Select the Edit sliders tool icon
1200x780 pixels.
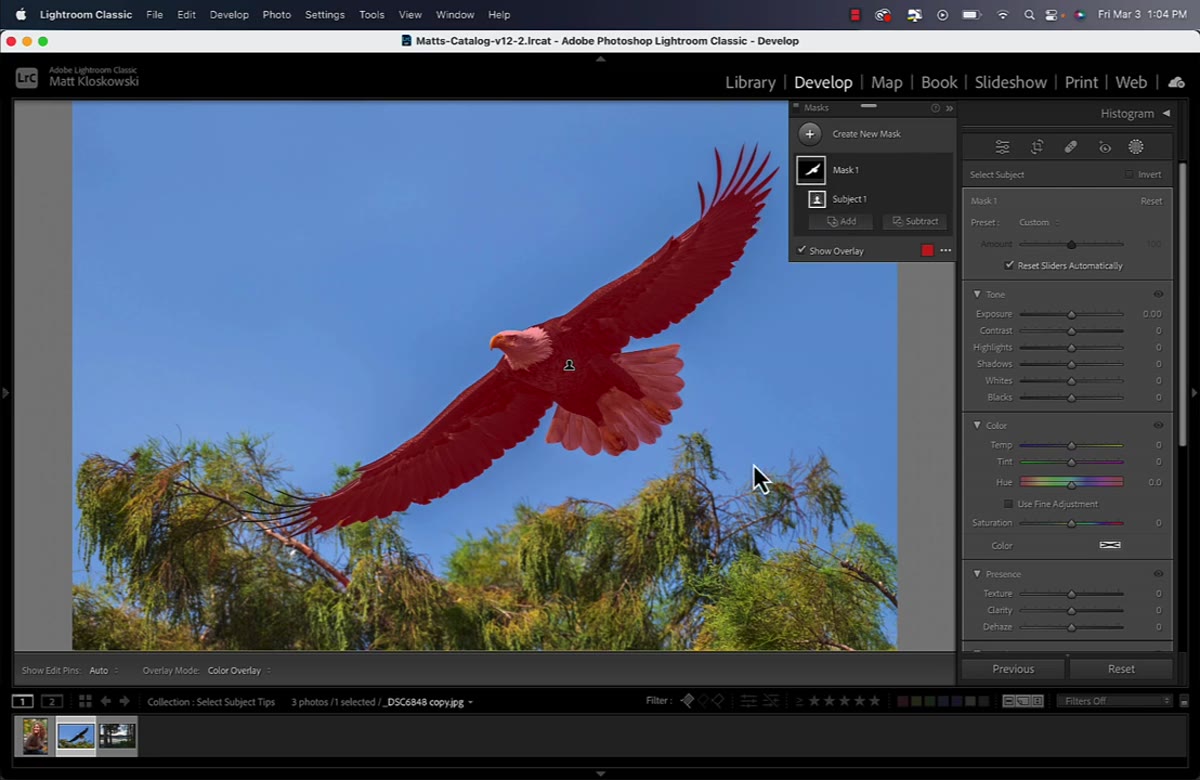(1002, 147)
